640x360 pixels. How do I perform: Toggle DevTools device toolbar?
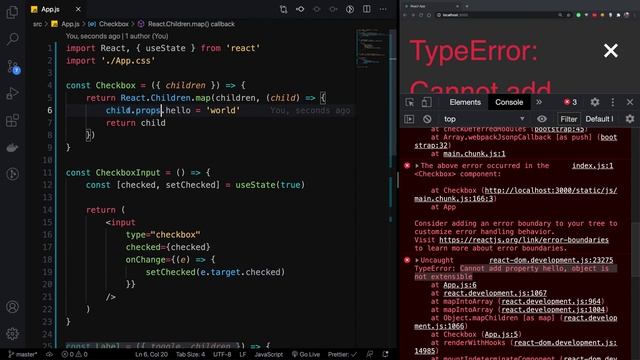pyautogui.click(x=426, y=102)
